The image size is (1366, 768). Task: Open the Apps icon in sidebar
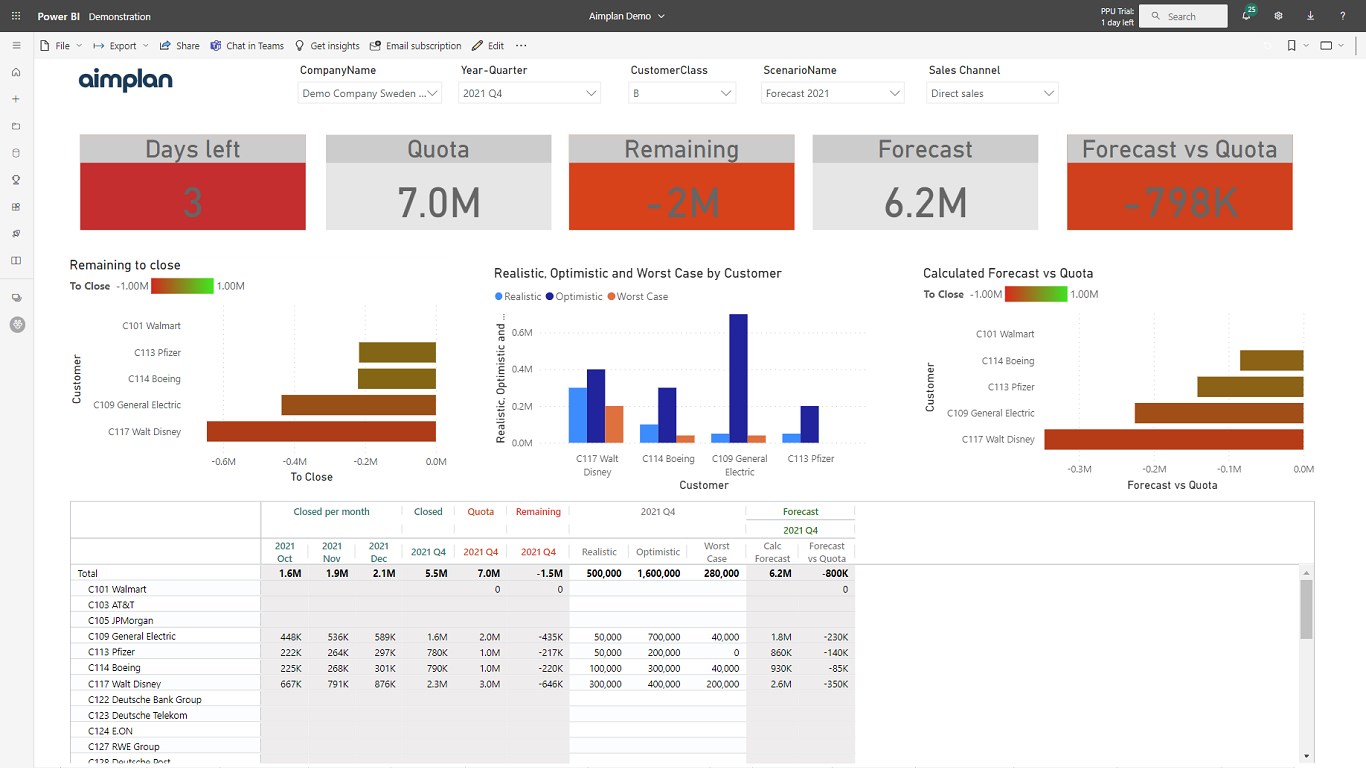coord(16,207)
